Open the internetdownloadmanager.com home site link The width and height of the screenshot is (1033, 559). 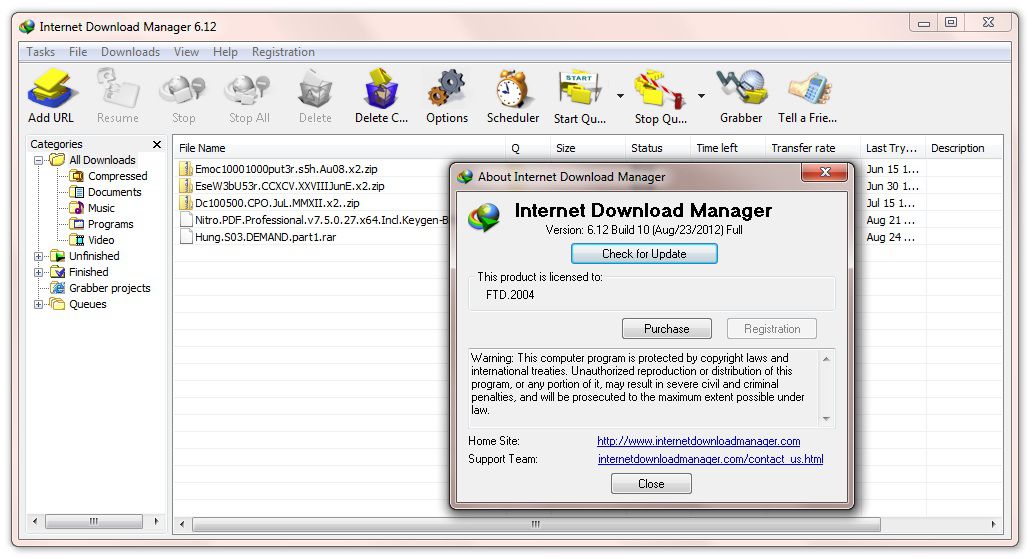[x=698, y=441]
